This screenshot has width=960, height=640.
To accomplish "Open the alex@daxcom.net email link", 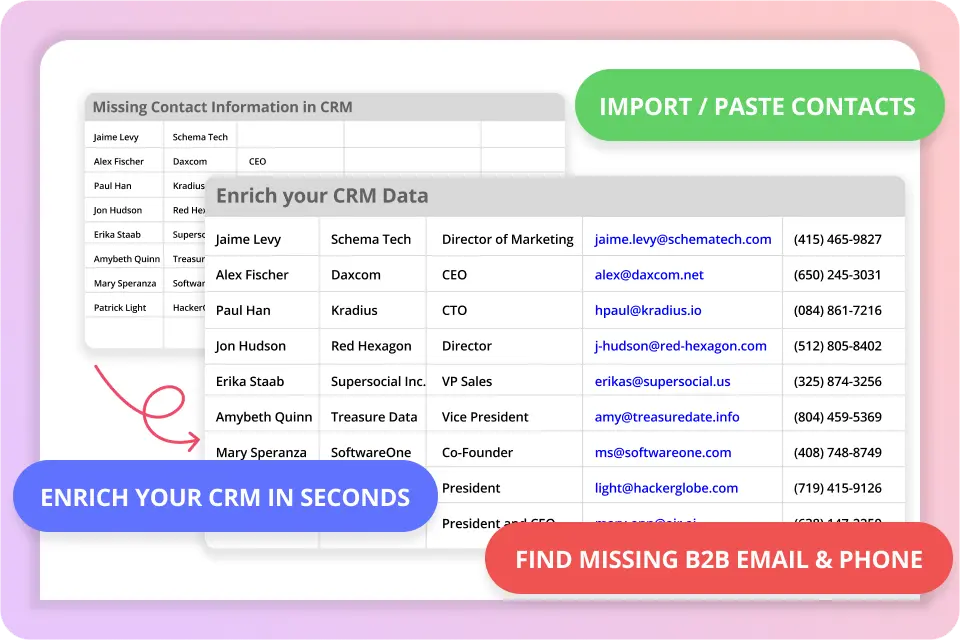I will (x=649, y=275).
